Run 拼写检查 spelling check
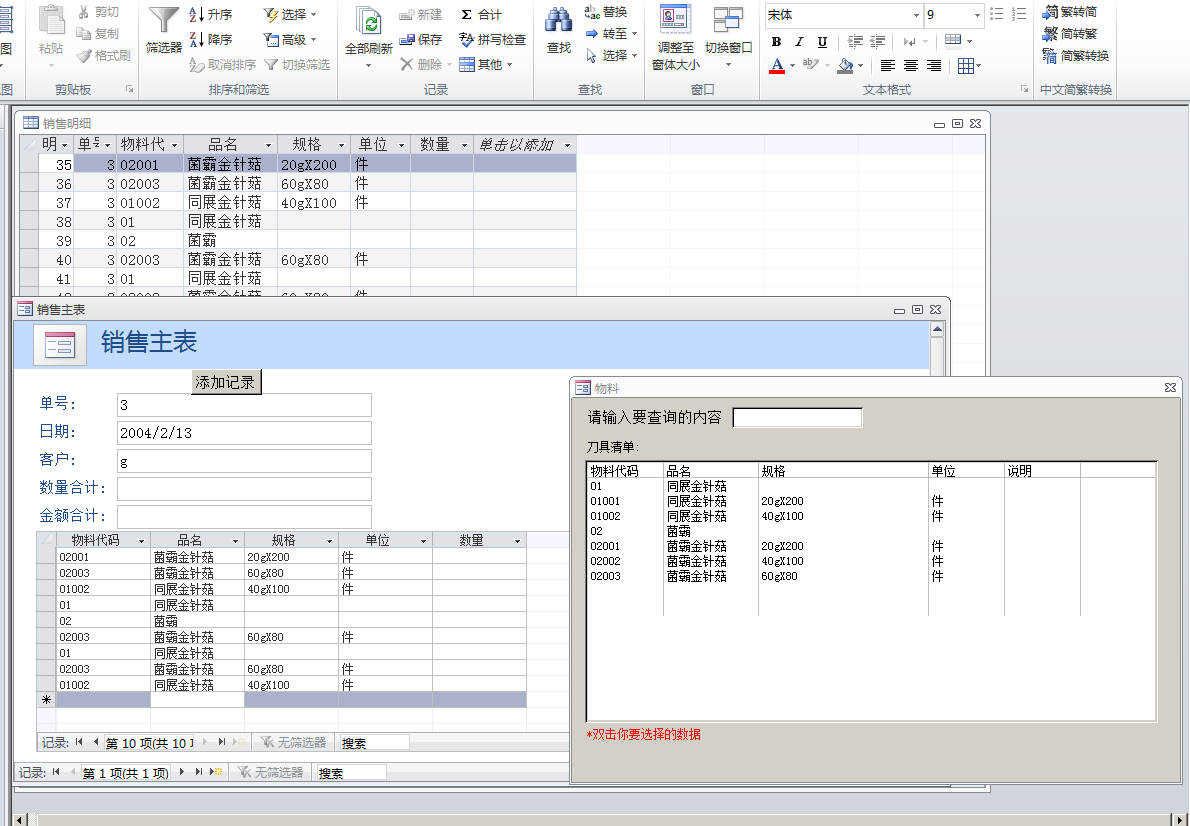 click(493, 39)
